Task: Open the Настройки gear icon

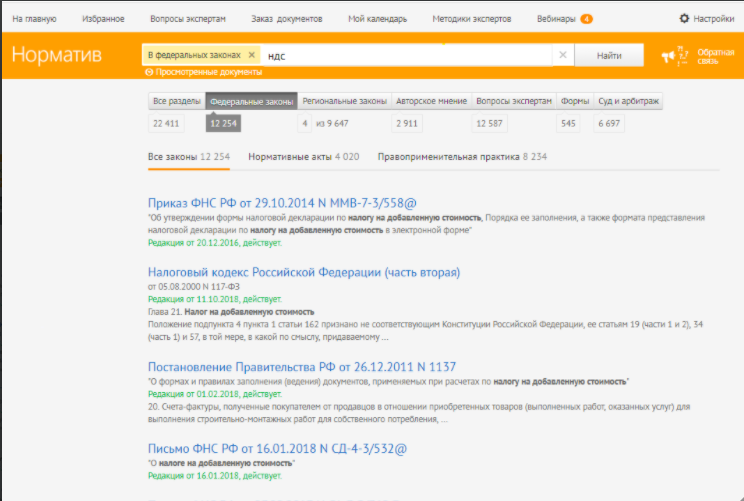Action: (x=684, y=19)
